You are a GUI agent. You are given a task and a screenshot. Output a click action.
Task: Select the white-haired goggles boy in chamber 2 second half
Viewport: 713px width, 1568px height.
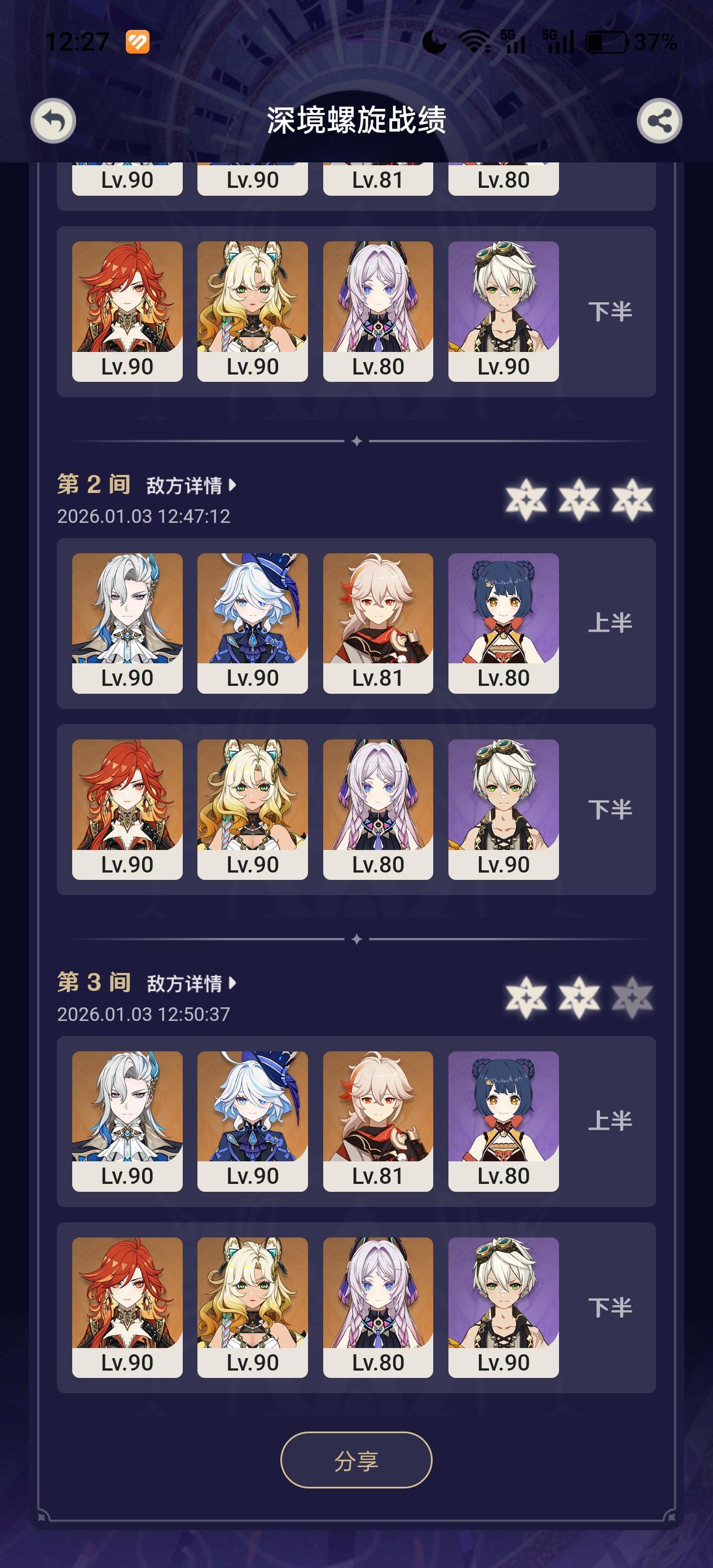coord(504,809)
